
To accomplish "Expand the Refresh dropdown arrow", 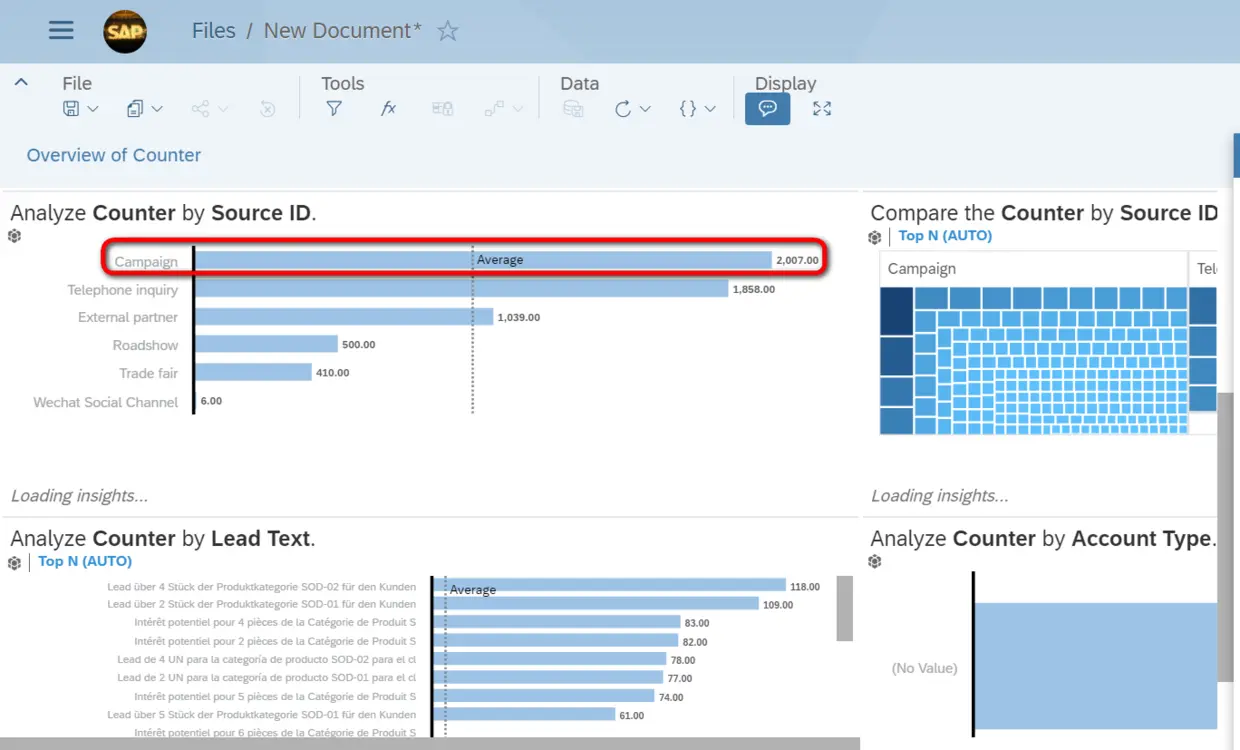I will tap(645, 109).
